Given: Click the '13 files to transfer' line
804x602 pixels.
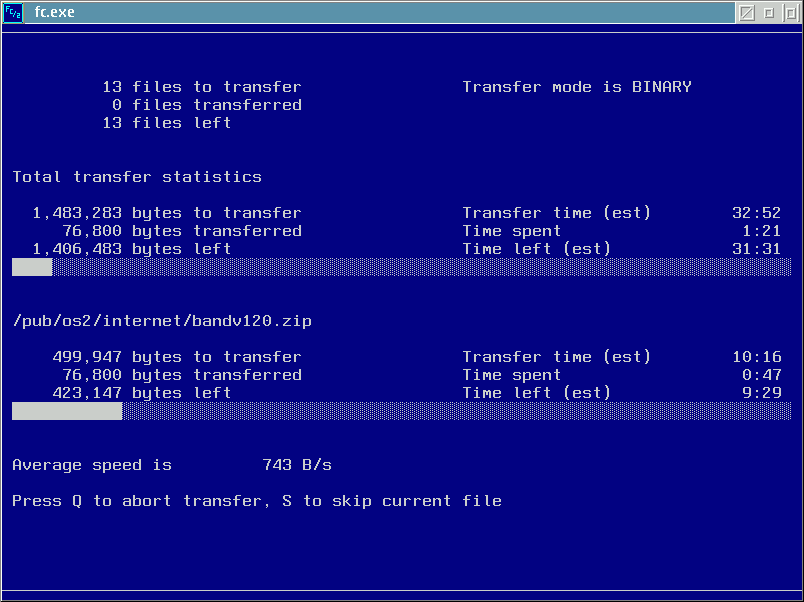Looking at the screenshot, I should (x=202, y=87).
